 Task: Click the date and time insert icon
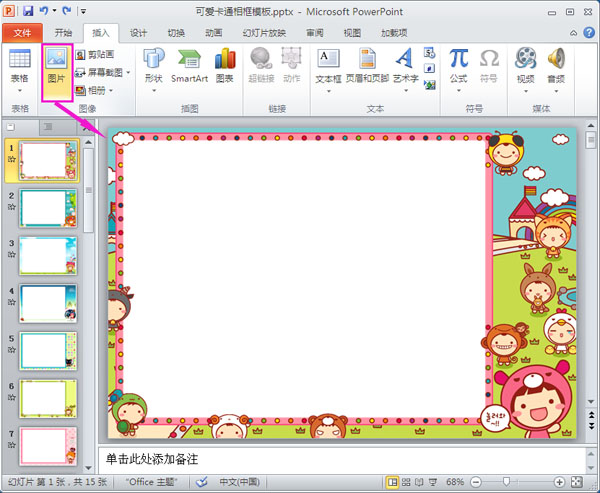429,52
